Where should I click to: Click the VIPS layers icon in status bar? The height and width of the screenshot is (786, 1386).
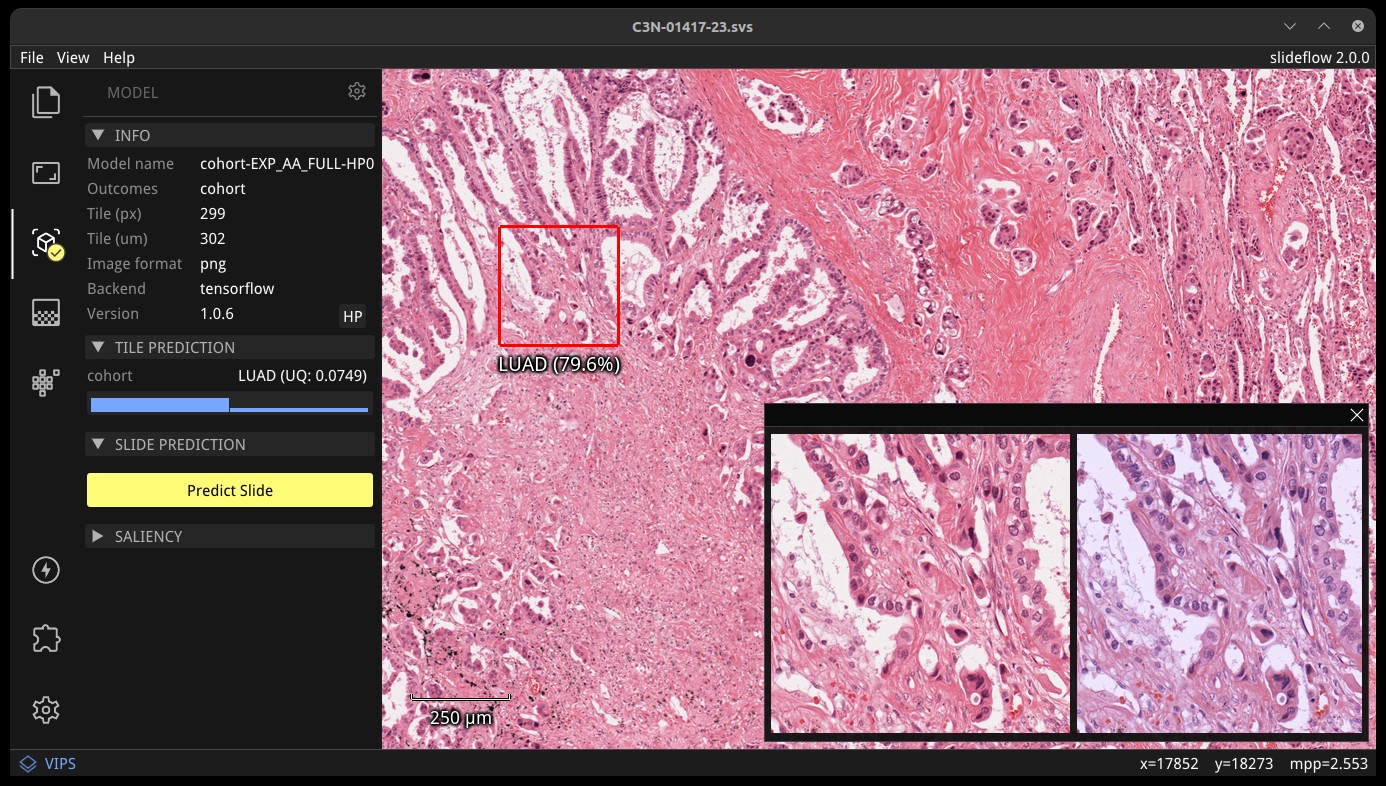point(28,764)
